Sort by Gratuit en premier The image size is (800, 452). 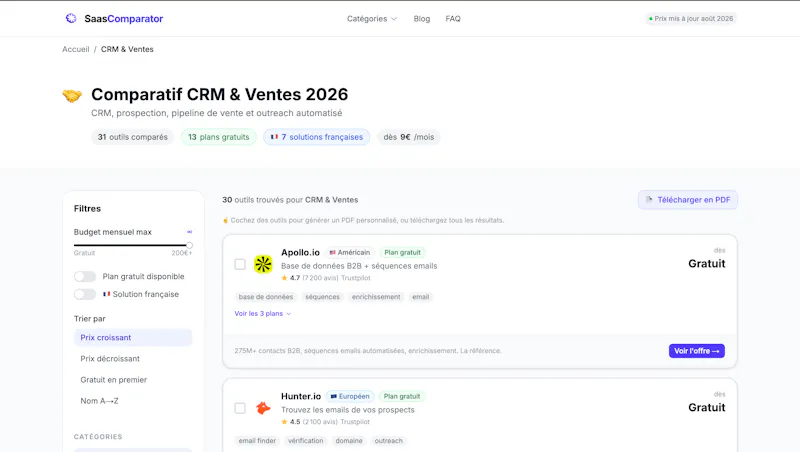(133, 380)
